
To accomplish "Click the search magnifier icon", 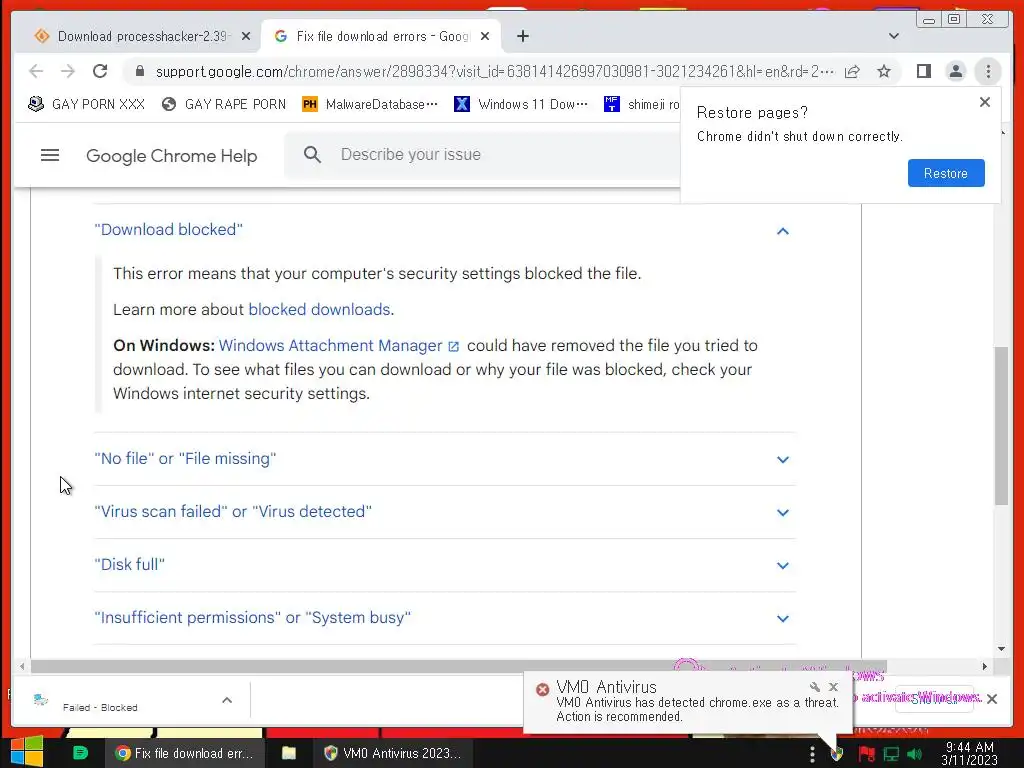I will pos(312,154).
